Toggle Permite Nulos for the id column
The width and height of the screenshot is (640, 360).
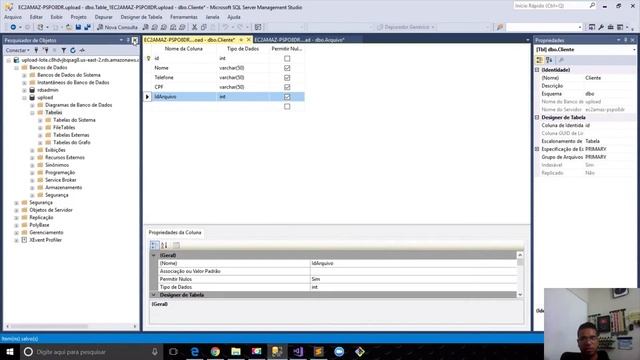click(x=287, y=58)
